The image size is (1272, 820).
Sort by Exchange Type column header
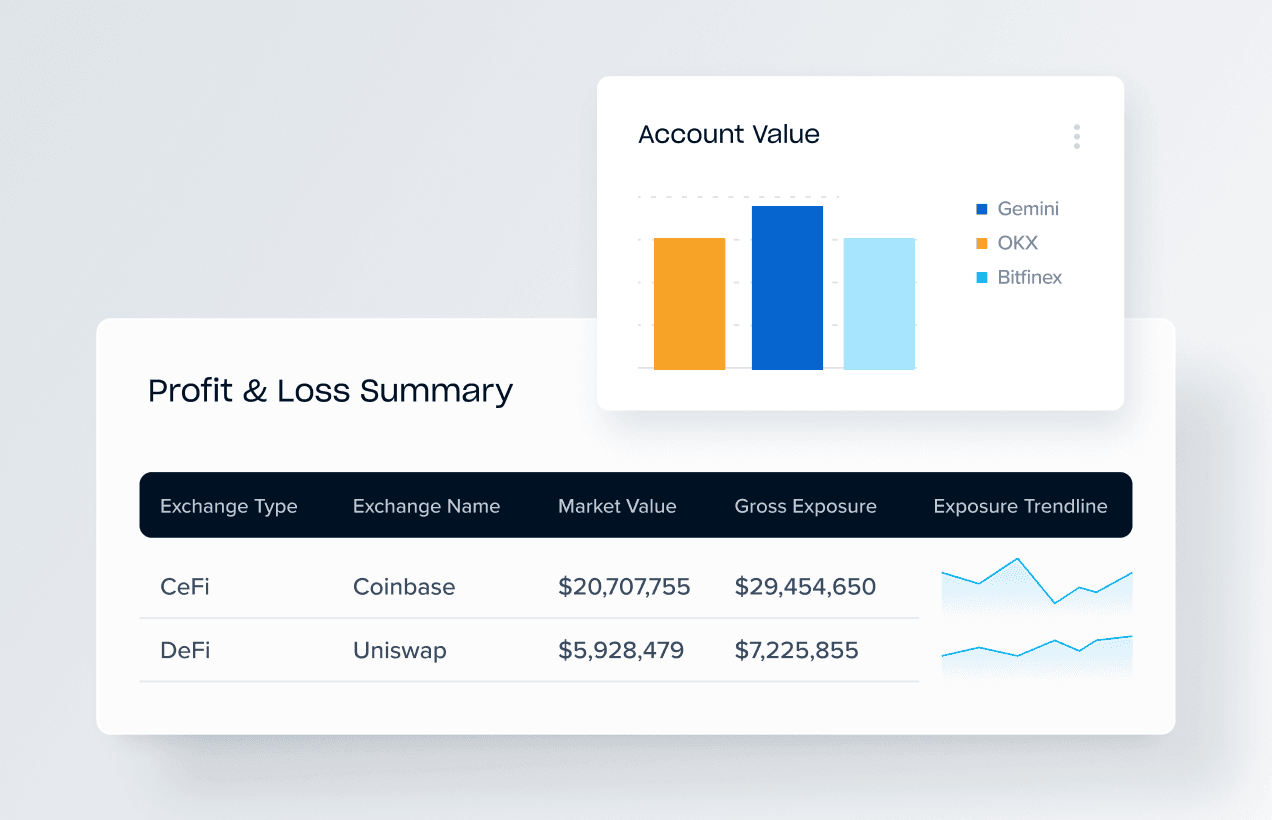tap(229, 506)
